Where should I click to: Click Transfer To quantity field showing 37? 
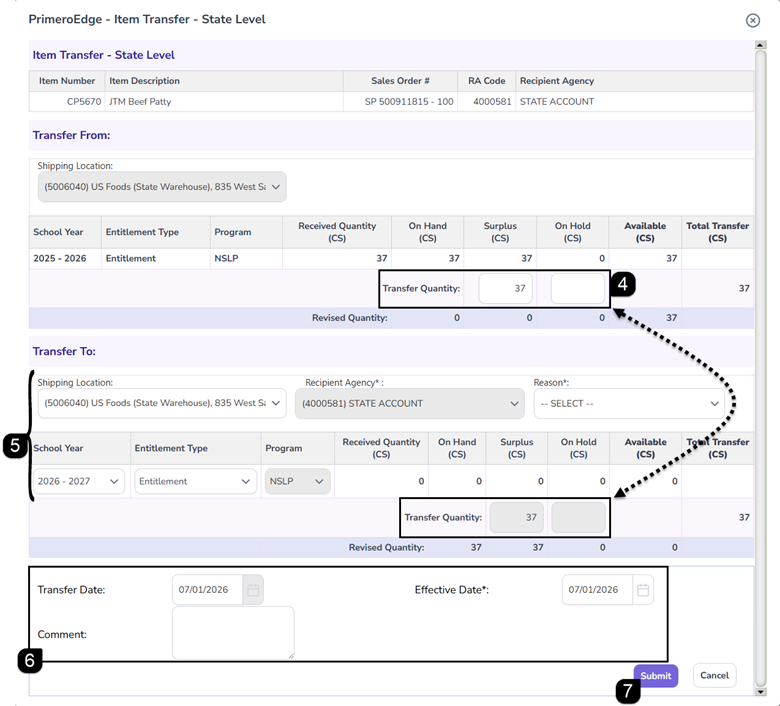[516, 517]
